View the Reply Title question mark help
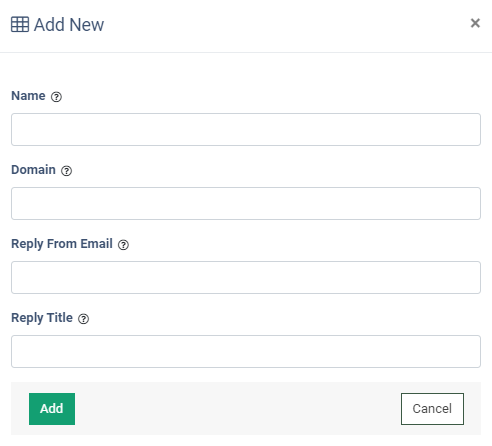 pos(83,319)
